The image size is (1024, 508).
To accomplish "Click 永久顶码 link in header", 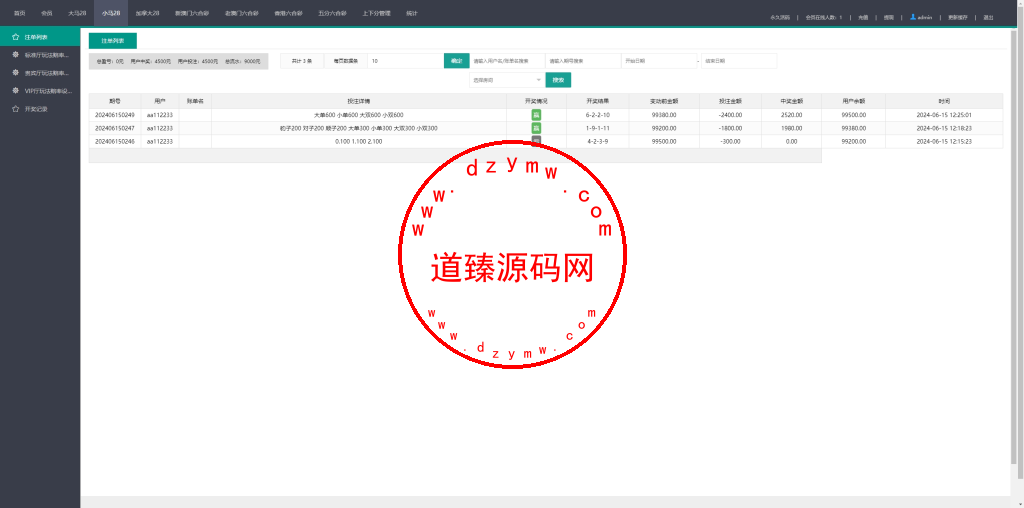I will pyautogui.click(x=780, y=18).
